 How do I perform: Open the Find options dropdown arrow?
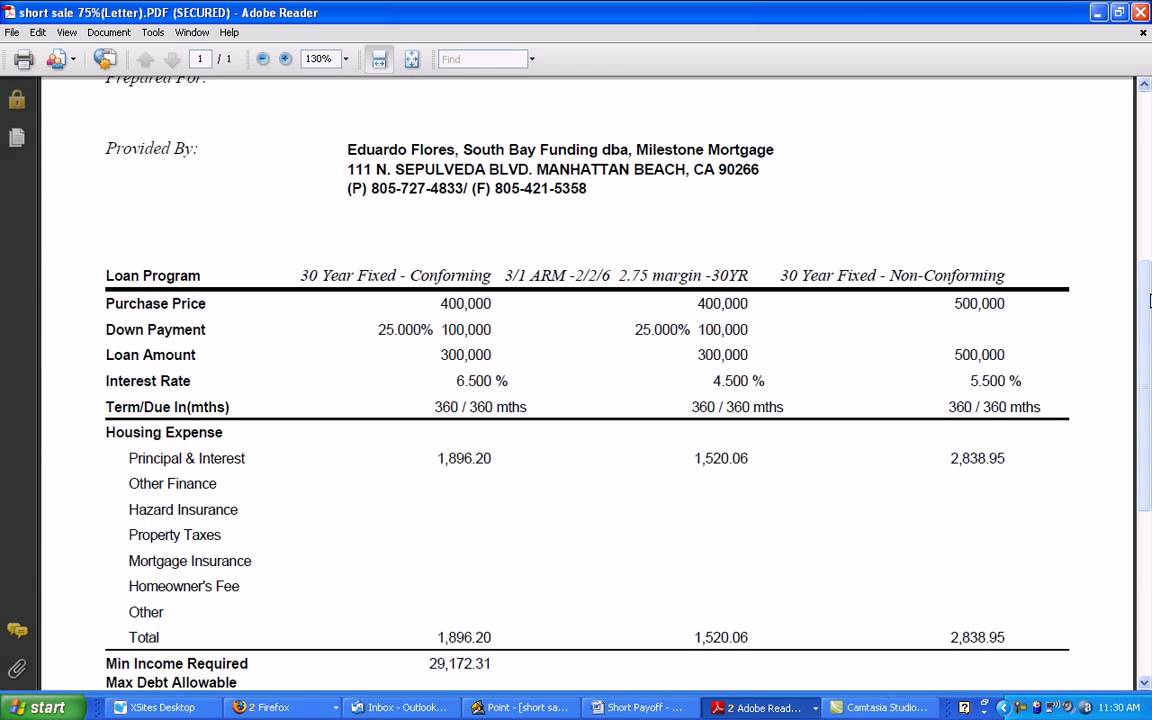tap(533, 59)
